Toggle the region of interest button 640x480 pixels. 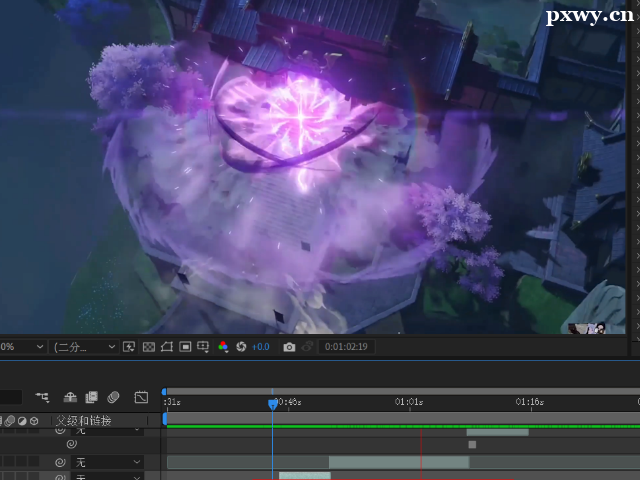click(x=186, y=347)
